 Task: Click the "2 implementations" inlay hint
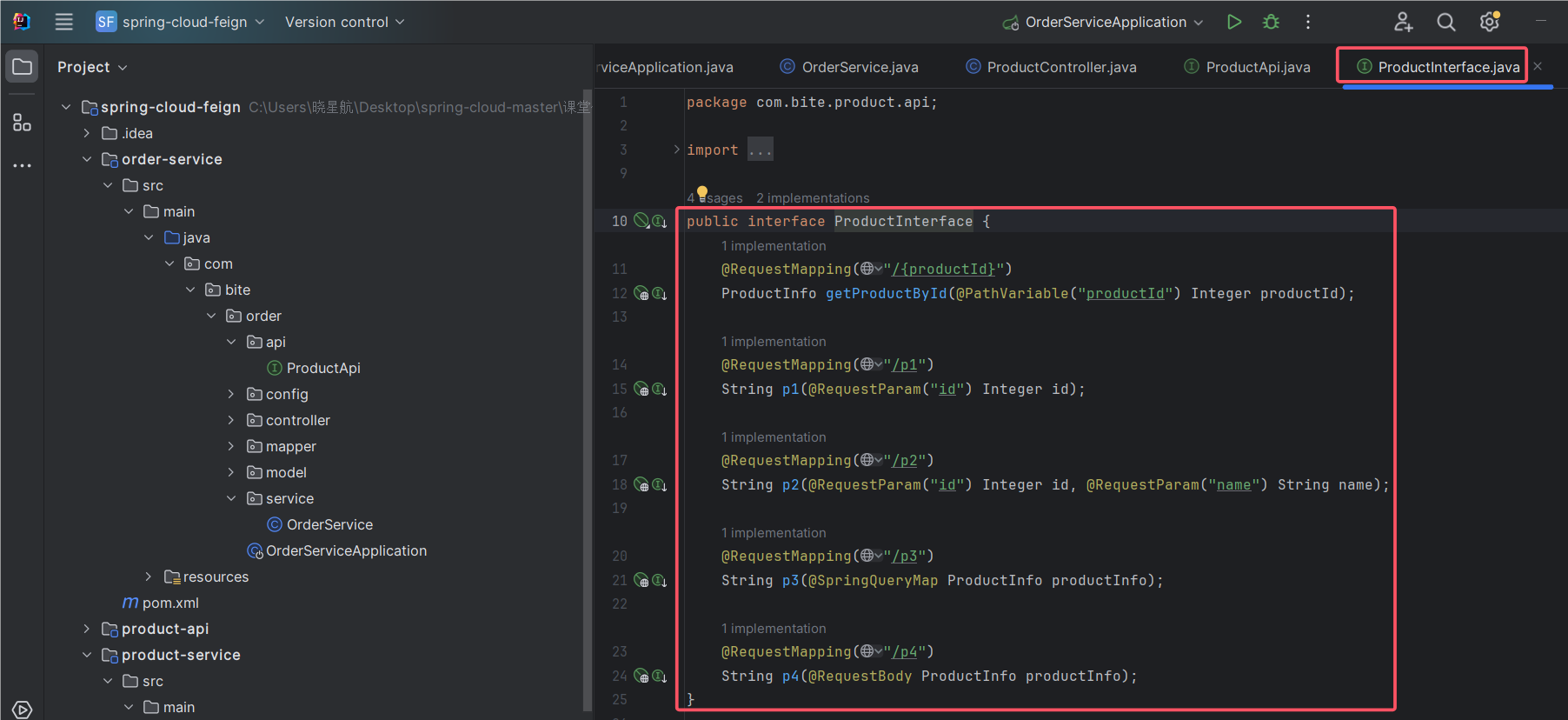813,198
